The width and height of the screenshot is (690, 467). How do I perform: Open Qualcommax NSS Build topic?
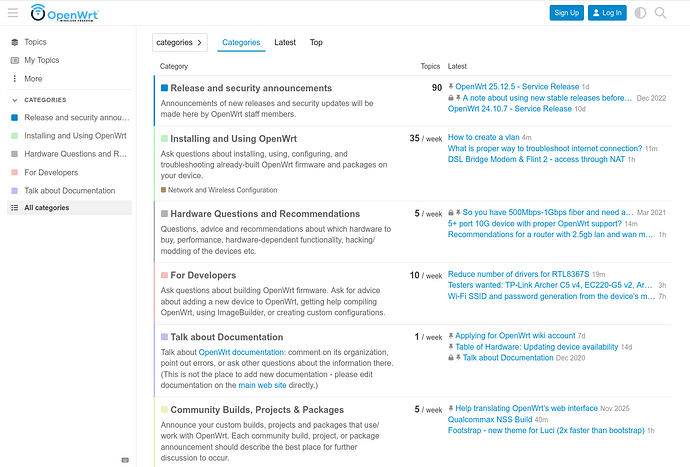pos(490,419)
